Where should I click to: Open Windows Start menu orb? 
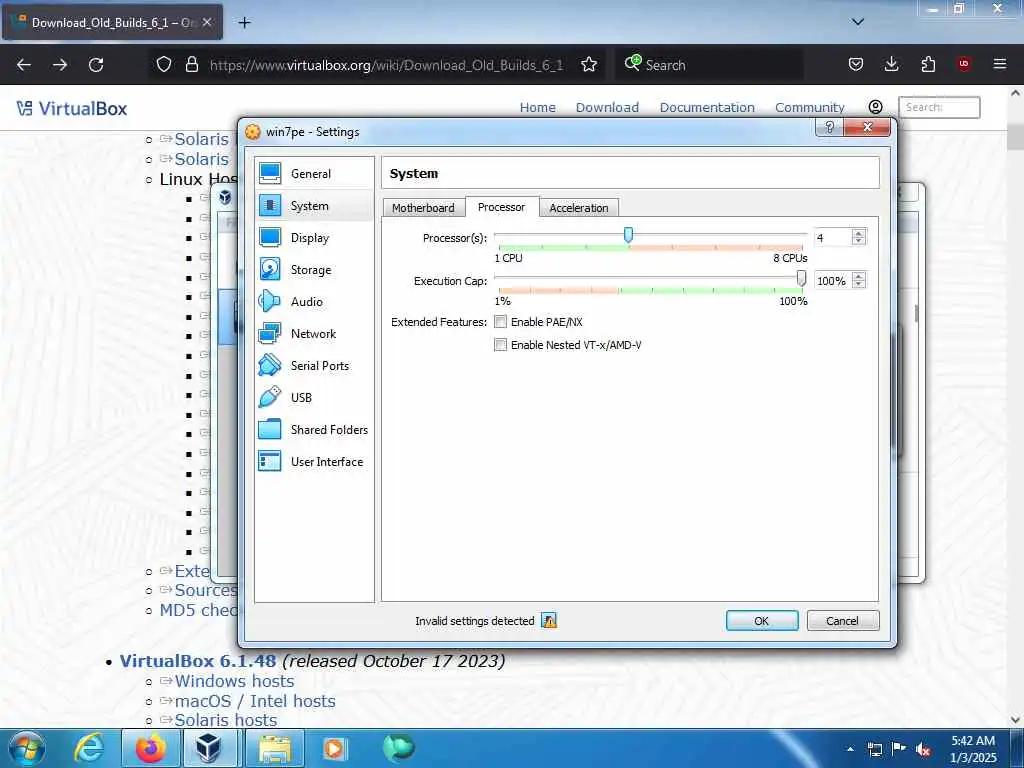(27, 748)
